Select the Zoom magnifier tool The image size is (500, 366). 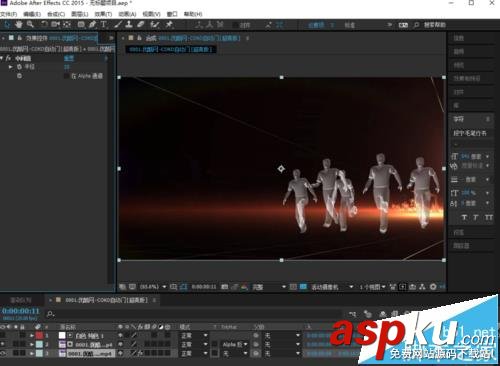30,24
